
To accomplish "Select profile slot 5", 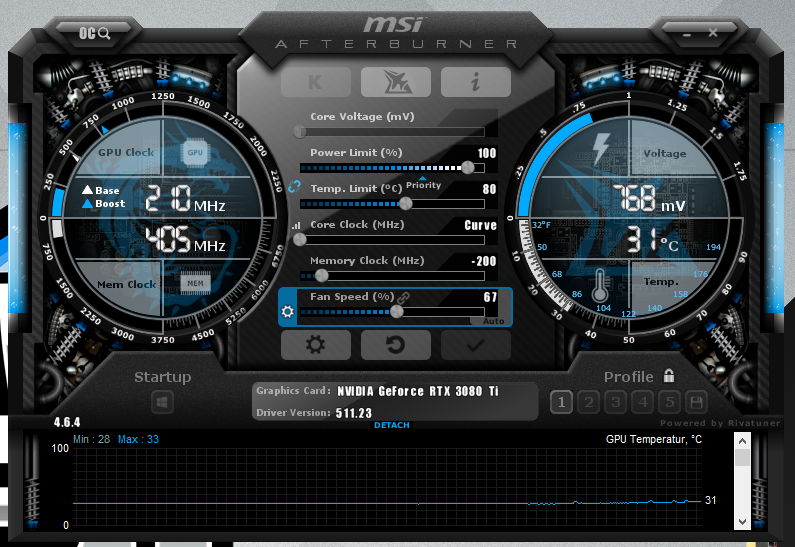I will tap(670, 403).
